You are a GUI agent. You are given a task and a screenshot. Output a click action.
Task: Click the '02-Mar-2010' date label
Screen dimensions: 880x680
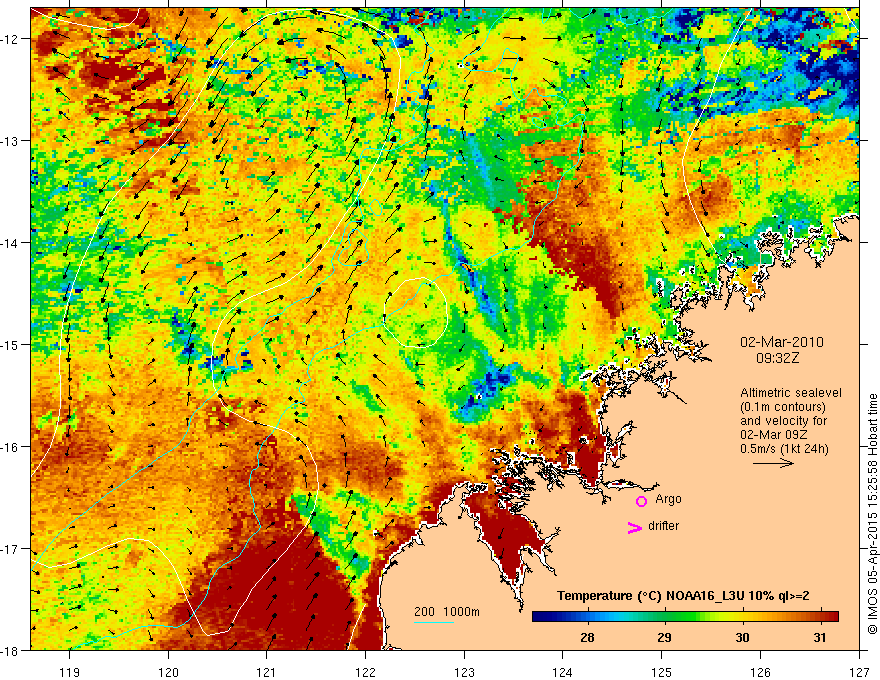tap(782, 342)
